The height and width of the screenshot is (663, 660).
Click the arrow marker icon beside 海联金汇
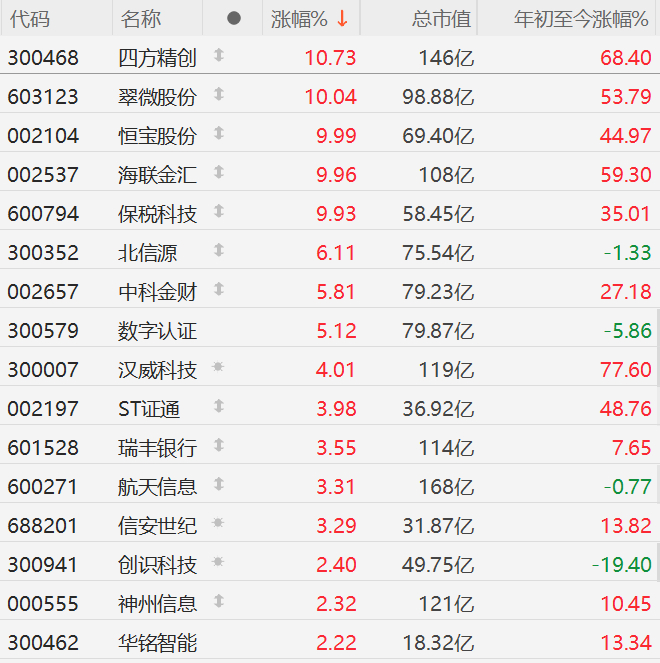pyautogui.click(x=219, y=172)
